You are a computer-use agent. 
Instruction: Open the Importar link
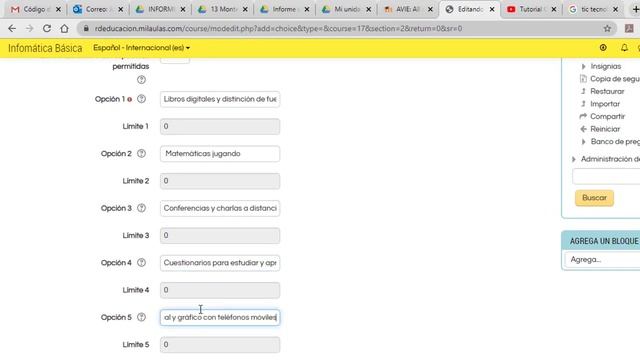click(x=605, y=104)
